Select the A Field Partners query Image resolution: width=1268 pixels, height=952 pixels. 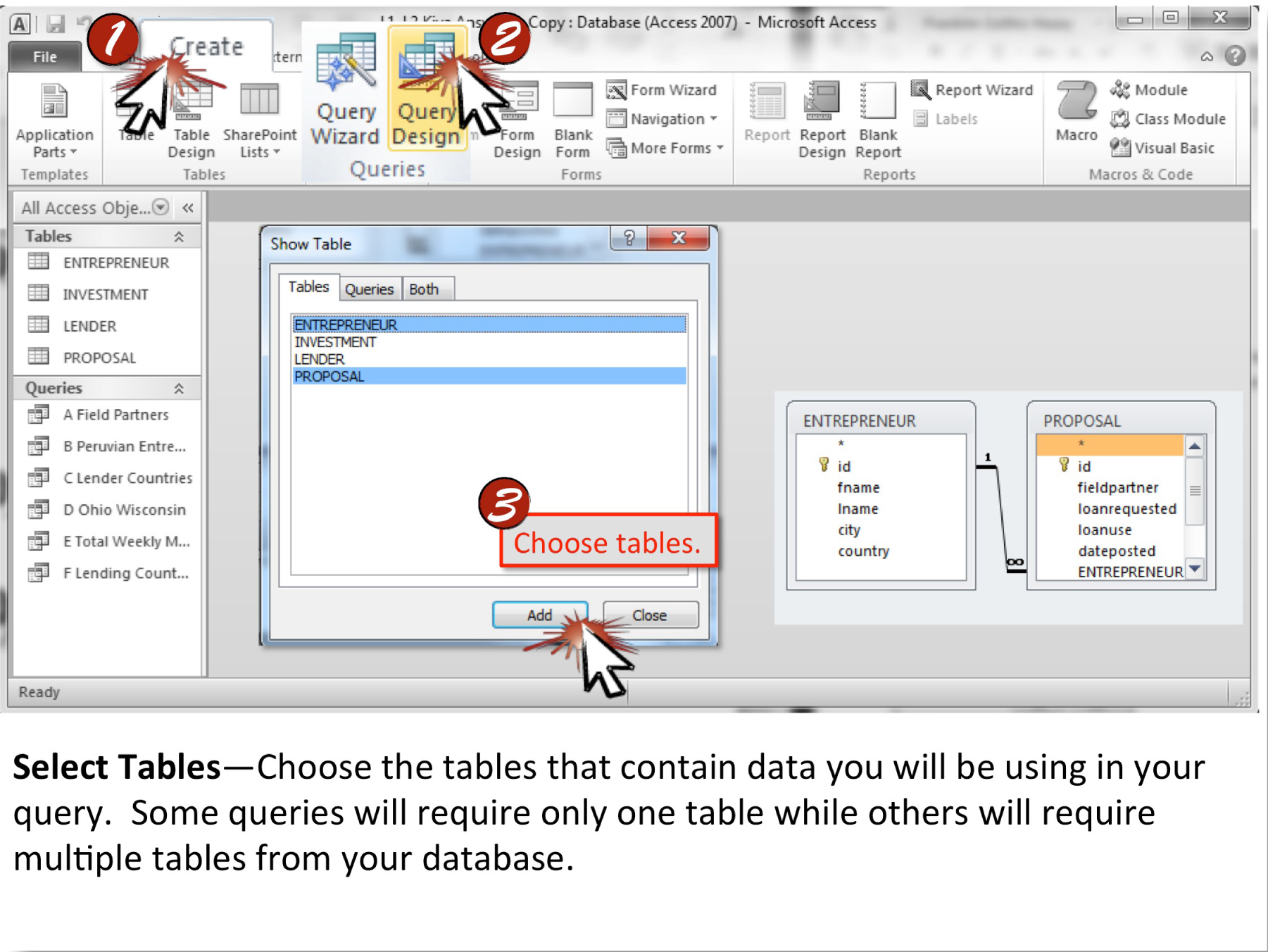[x=108, y=415]
